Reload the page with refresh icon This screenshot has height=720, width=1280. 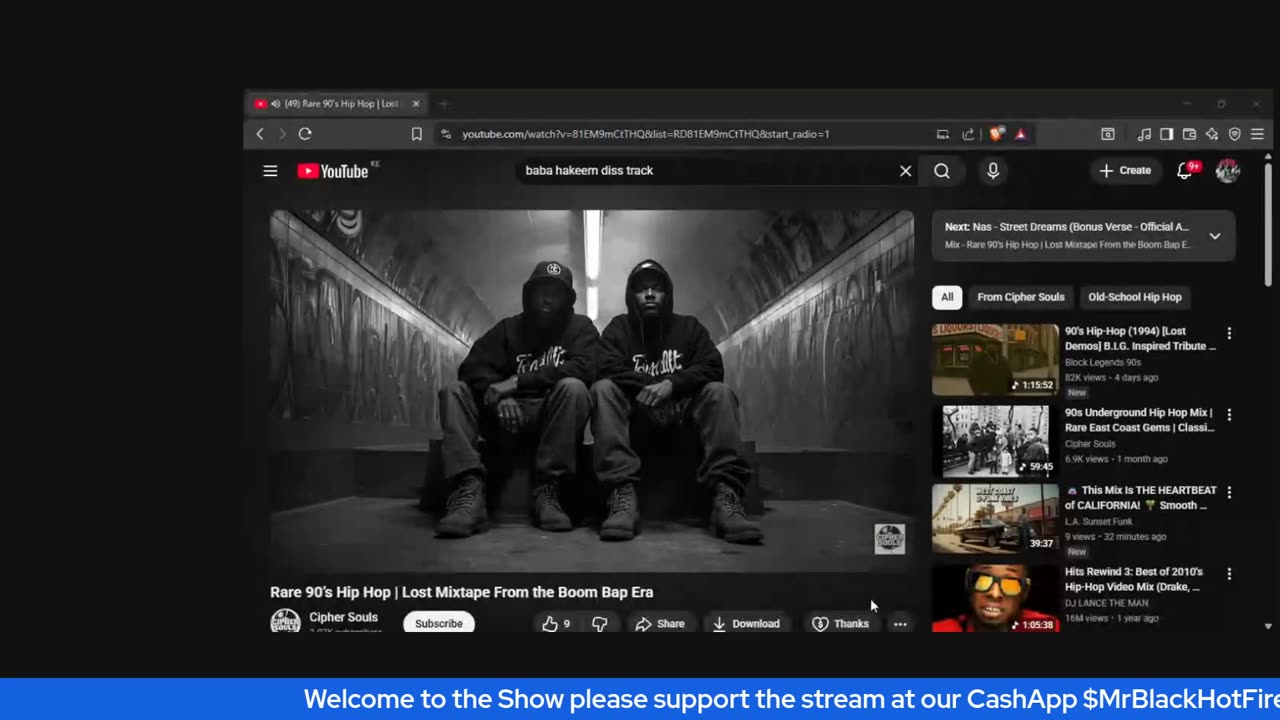305,134
